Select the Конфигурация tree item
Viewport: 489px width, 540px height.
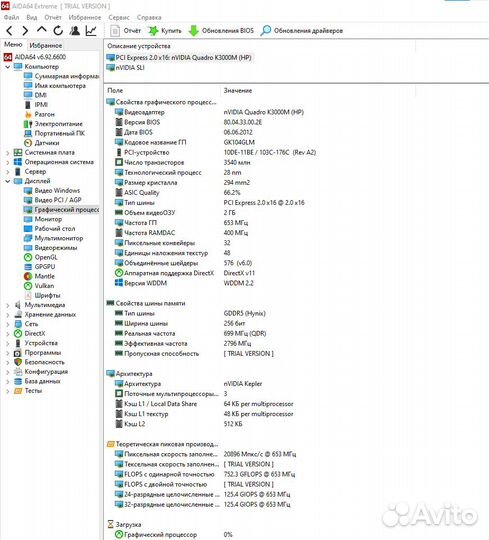[x=41, y=372]
